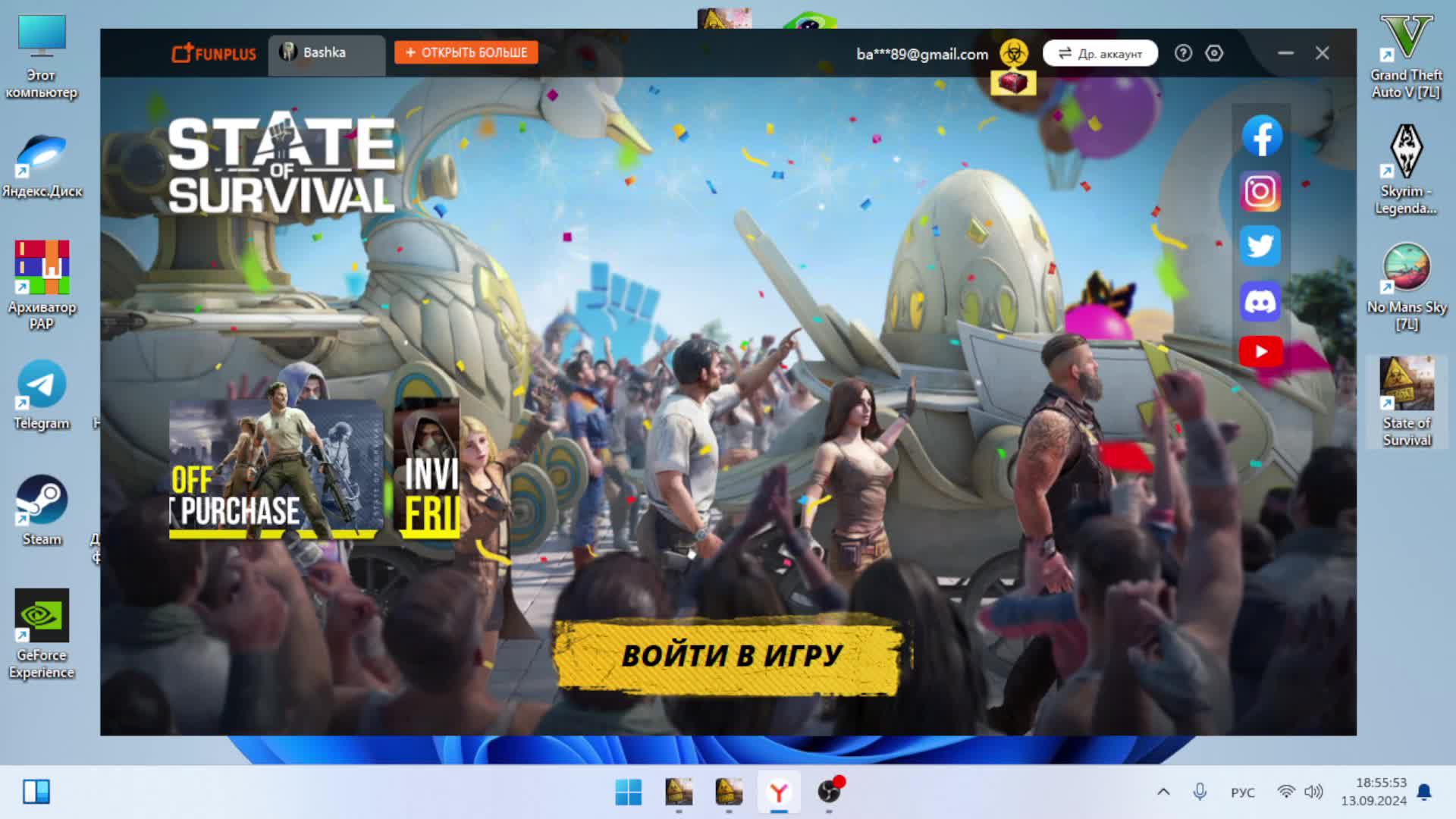
Task: Open the Instagram social link
Action: 1260,191
